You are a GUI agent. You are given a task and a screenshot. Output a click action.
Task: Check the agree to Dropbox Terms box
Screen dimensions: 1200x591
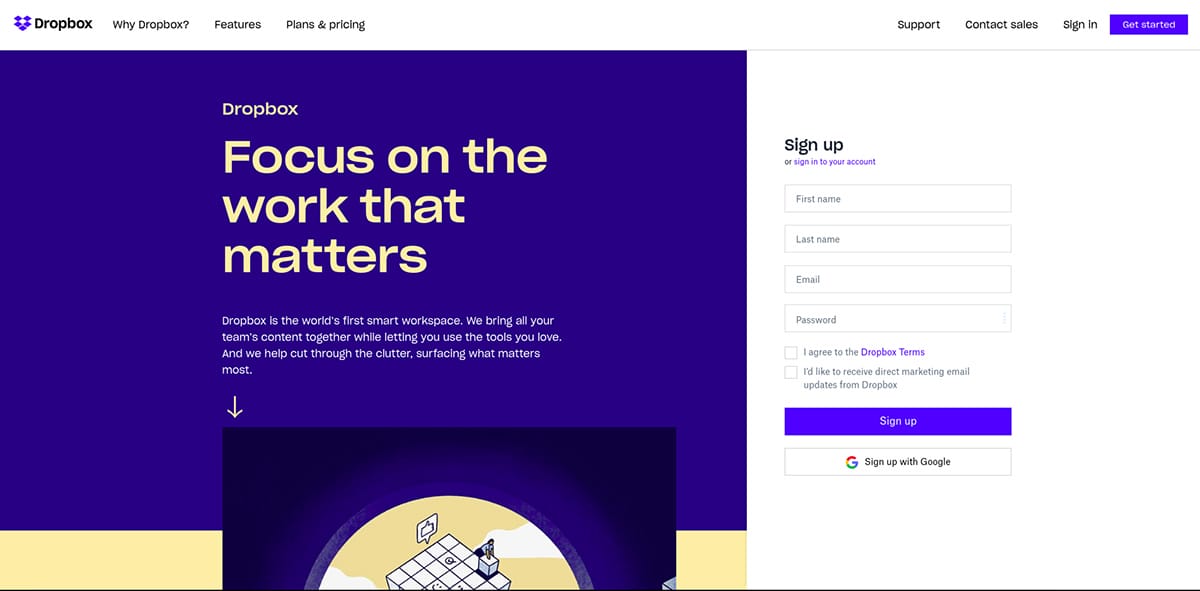click(x=791, y=353)
